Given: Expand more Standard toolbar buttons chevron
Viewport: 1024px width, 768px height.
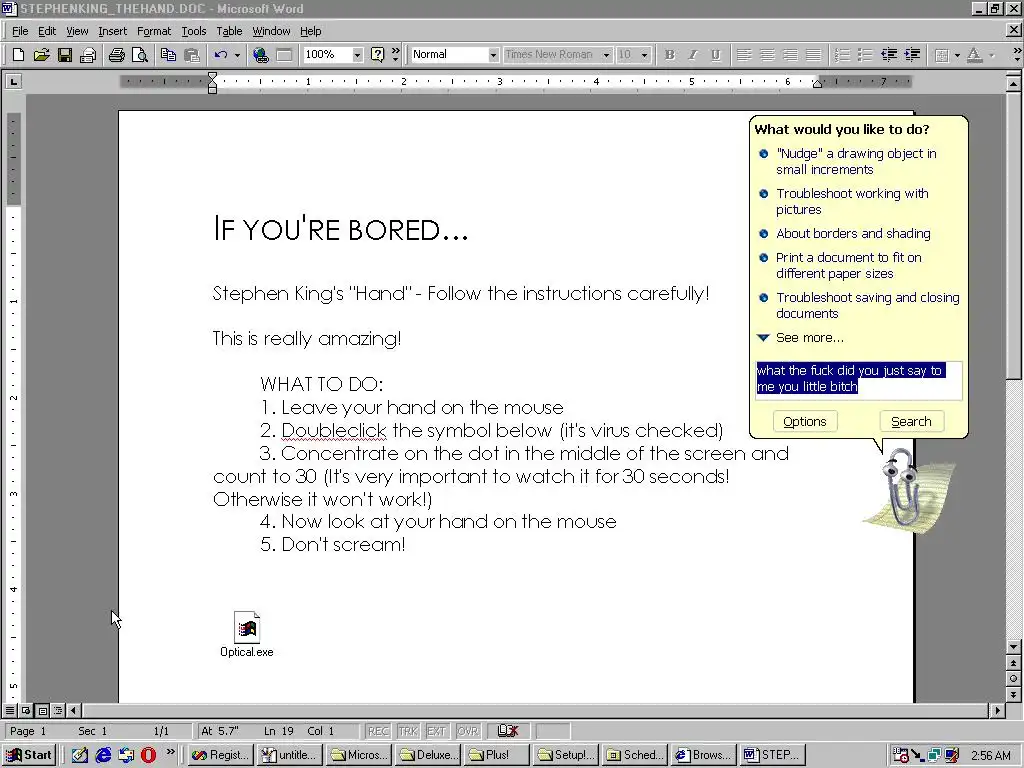Looking at the screenshot, I should (x=396, y=55).
